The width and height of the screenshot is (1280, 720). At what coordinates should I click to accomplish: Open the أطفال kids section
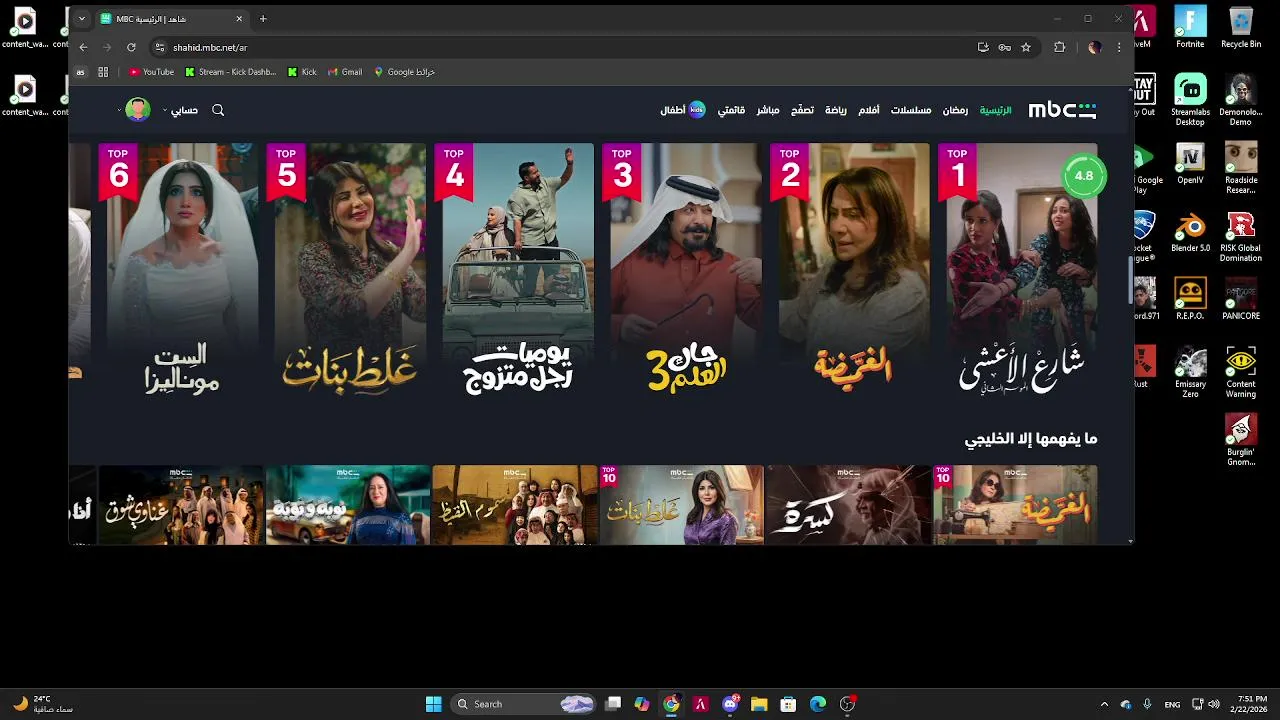point(683,110)
